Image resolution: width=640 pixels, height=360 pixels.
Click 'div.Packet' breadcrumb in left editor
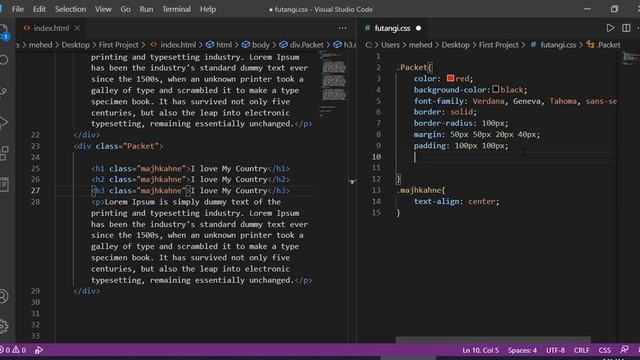306,45
